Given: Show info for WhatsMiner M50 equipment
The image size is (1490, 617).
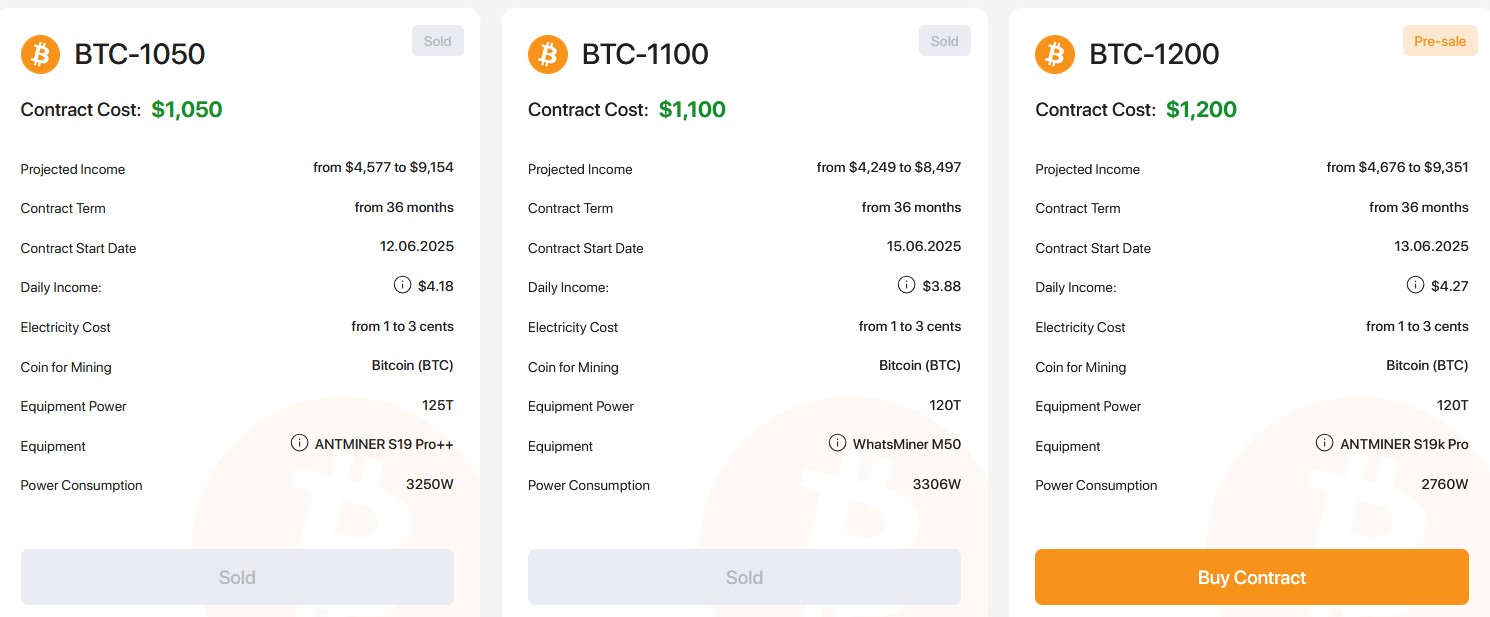Looking at the screenshot, I should [837, 443].
